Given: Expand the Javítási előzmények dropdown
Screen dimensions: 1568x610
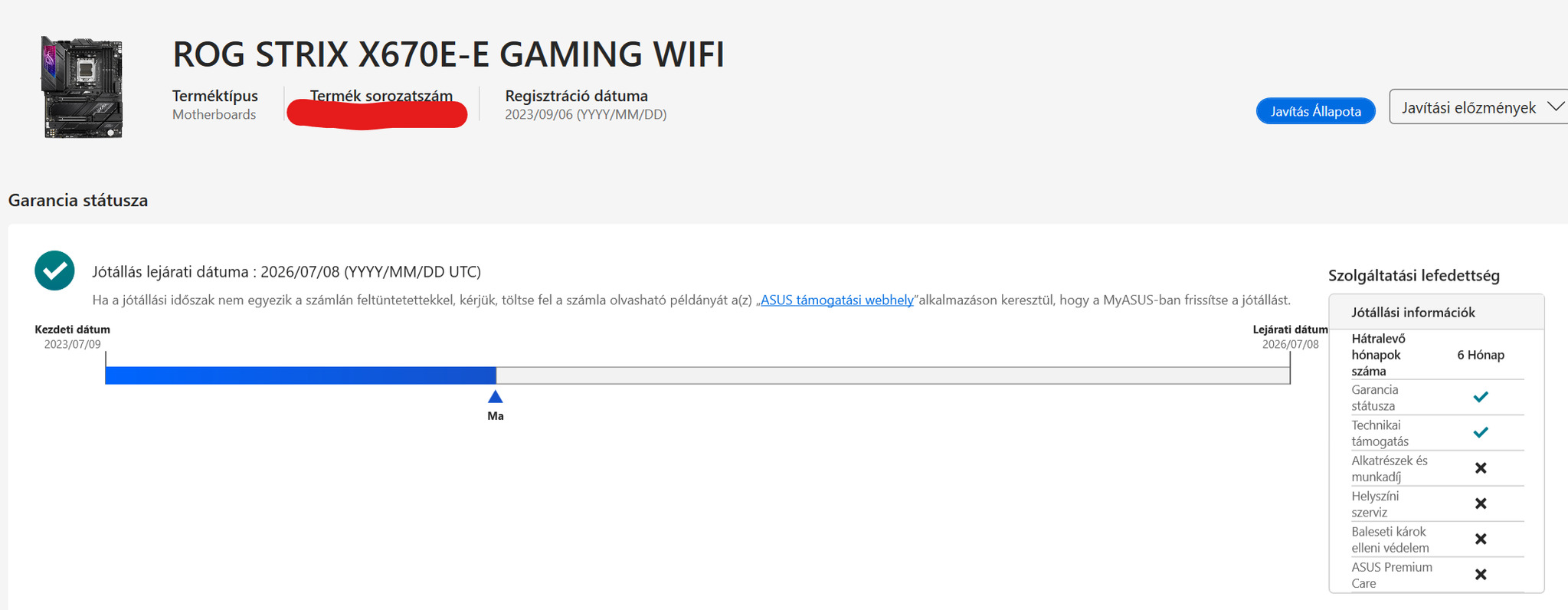Looking at the screenshot, I should (x=1478, y=107).
